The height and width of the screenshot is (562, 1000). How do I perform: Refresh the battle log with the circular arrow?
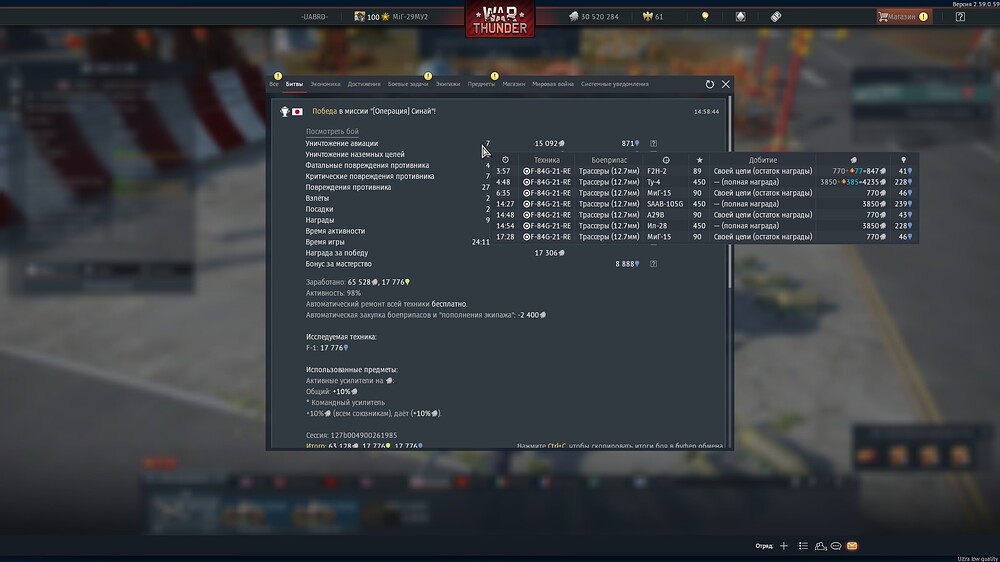click(710, 84)
